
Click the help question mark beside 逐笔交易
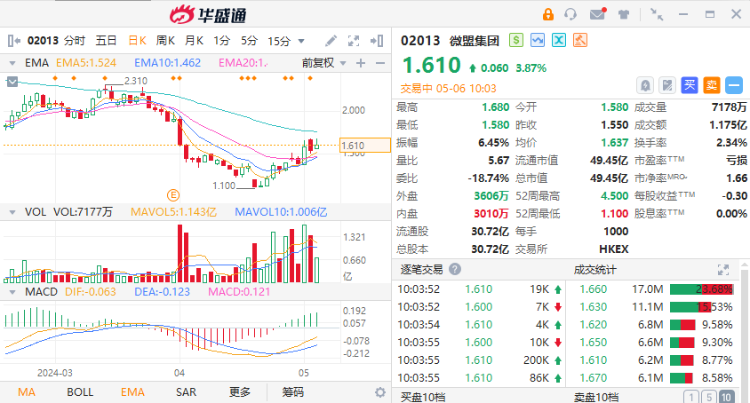[x=455, y=269]
